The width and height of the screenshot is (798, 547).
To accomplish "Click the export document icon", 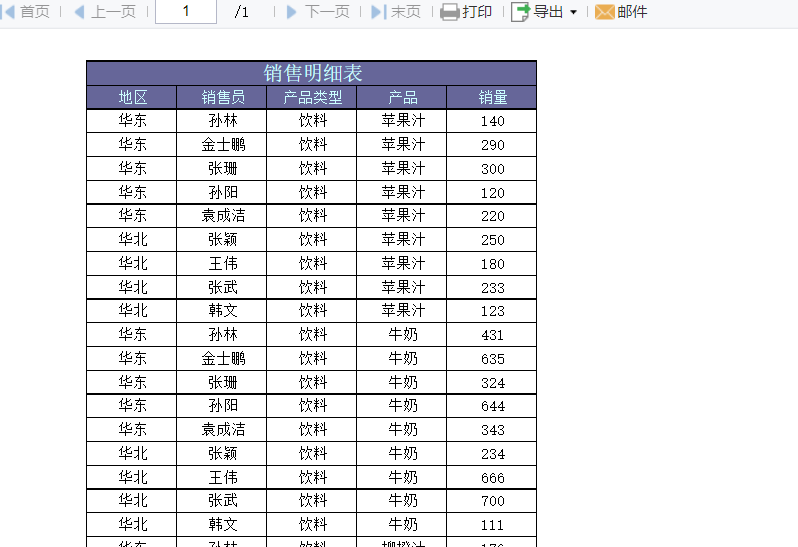I will pos(521,12).
